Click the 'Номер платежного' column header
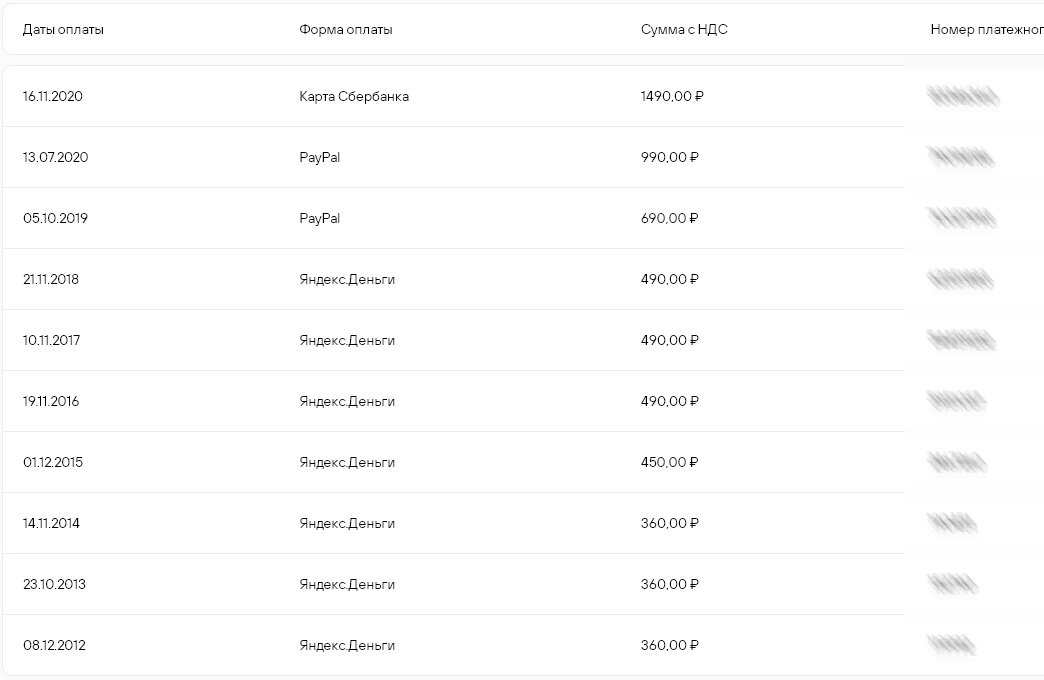The width and height of the screenshot is (1044, 680). tap(987, 29)
